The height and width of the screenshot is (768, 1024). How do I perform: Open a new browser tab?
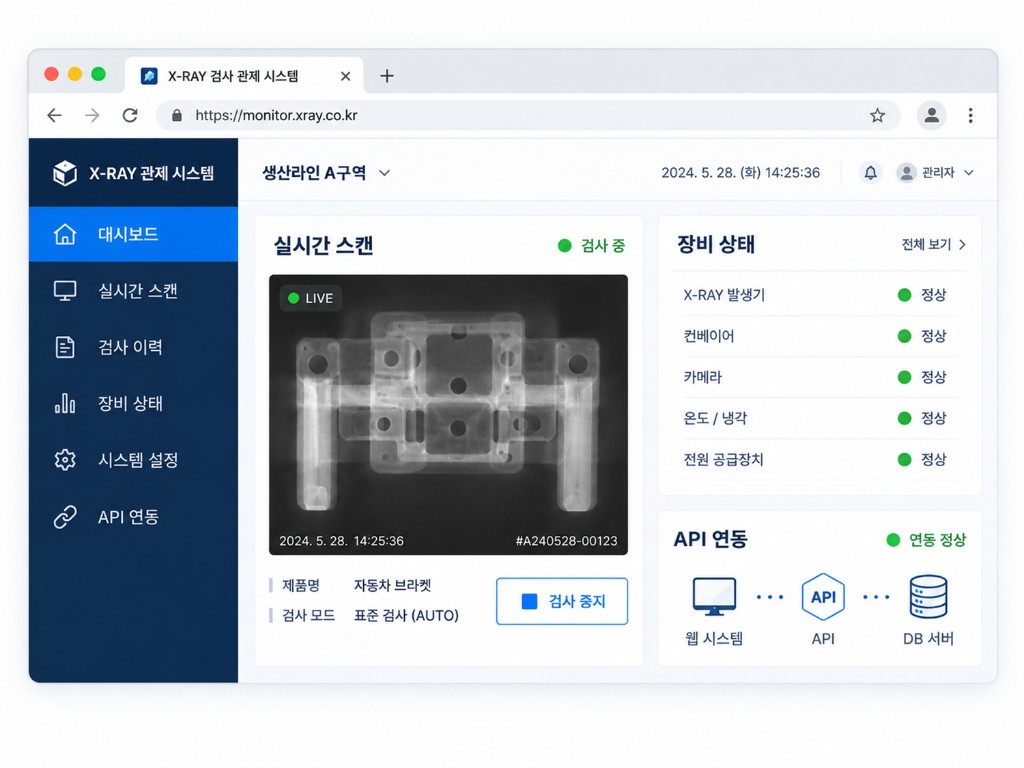[387, 76]
